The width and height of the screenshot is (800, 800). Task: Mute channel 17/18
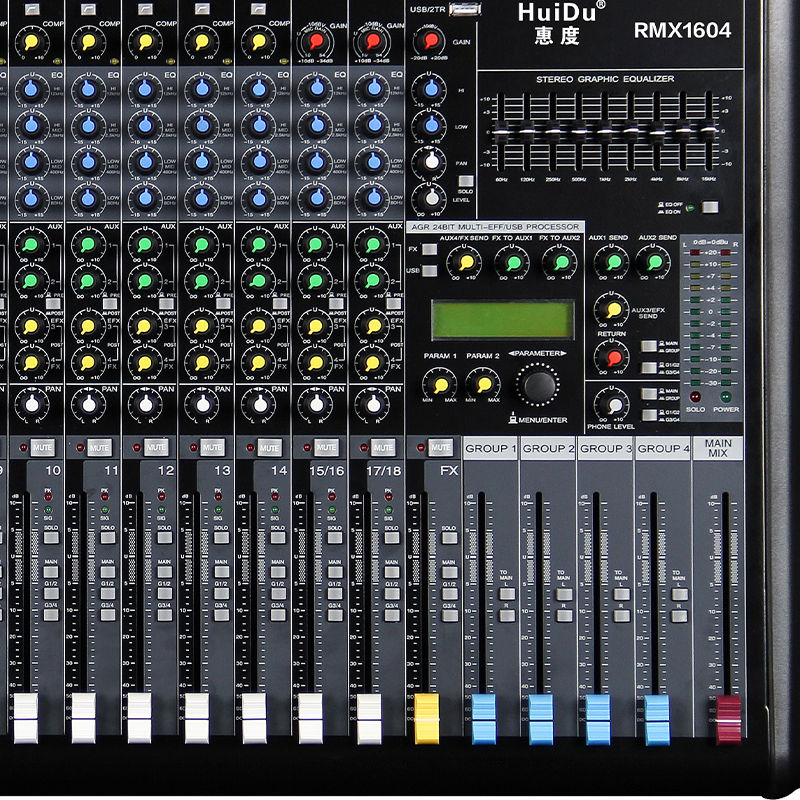(x=383, y=447)
